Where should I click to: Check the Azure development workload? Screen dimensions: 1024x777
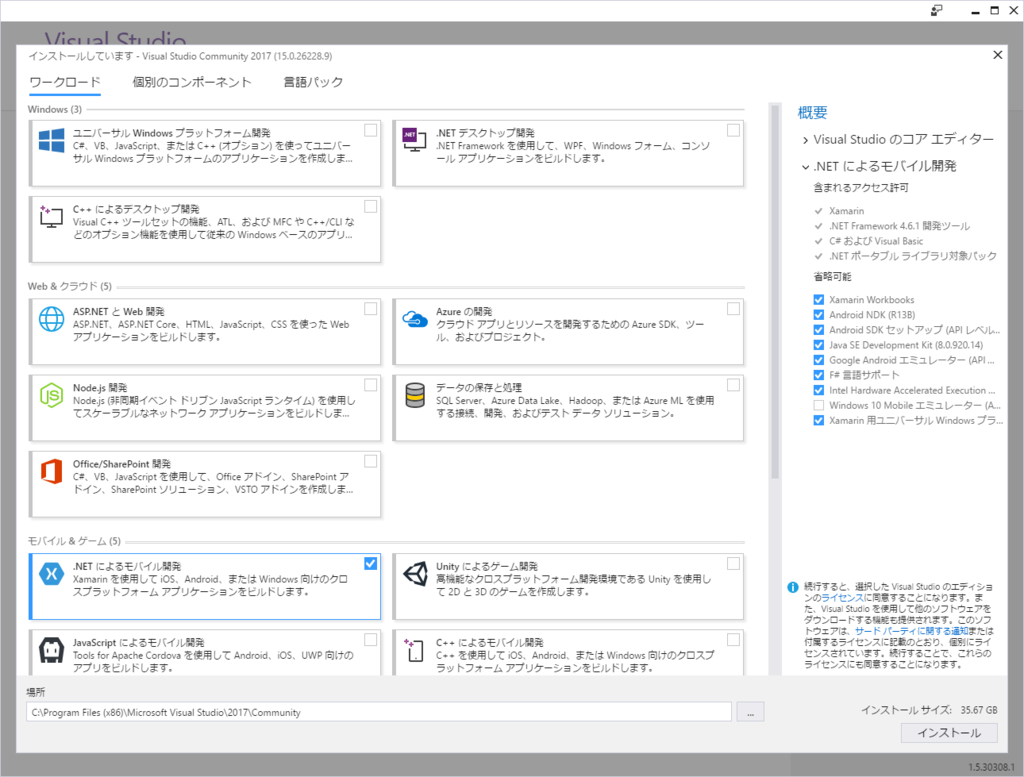point(733,309)
